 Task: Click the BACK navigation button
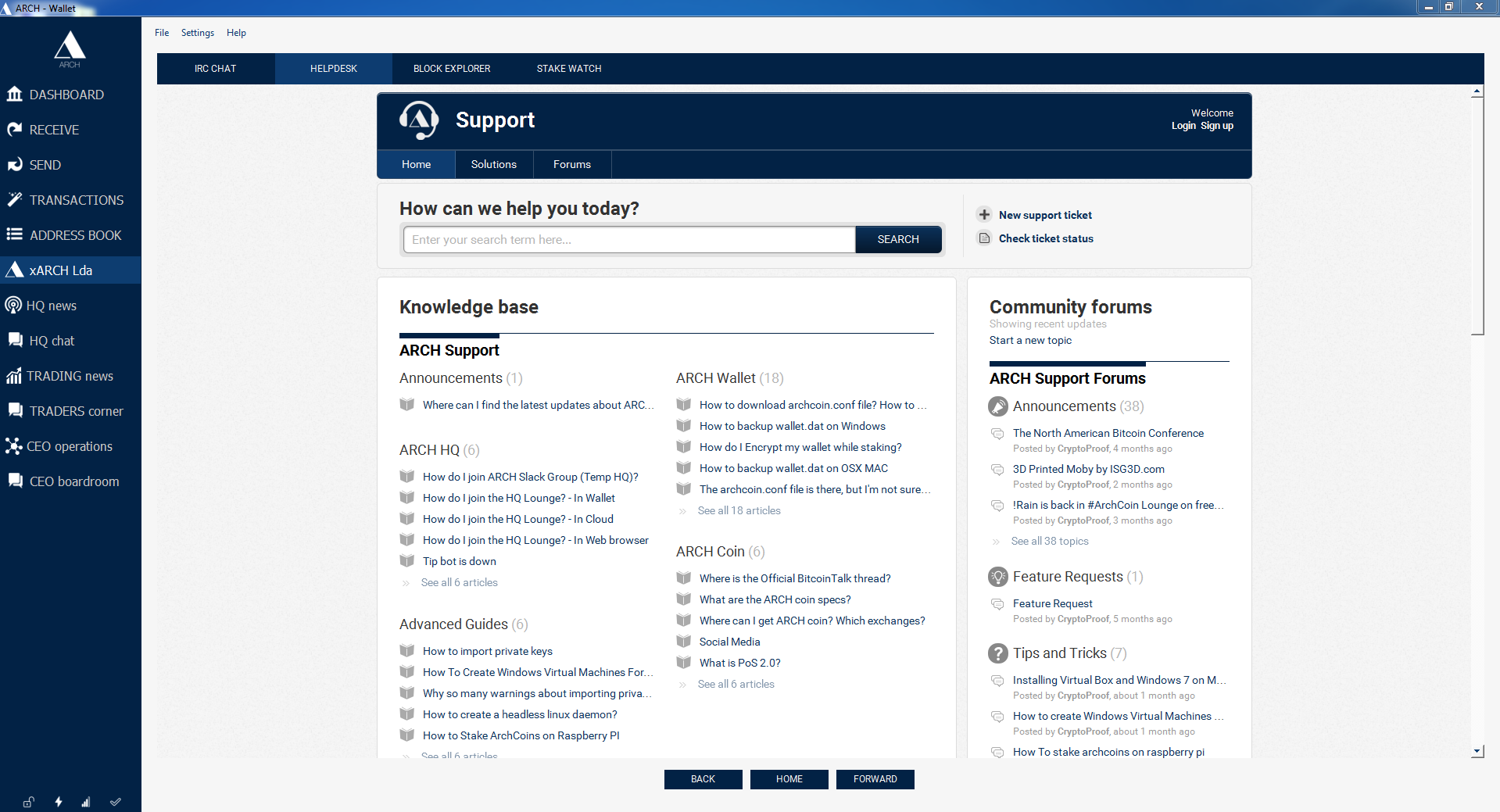[703, 779]
